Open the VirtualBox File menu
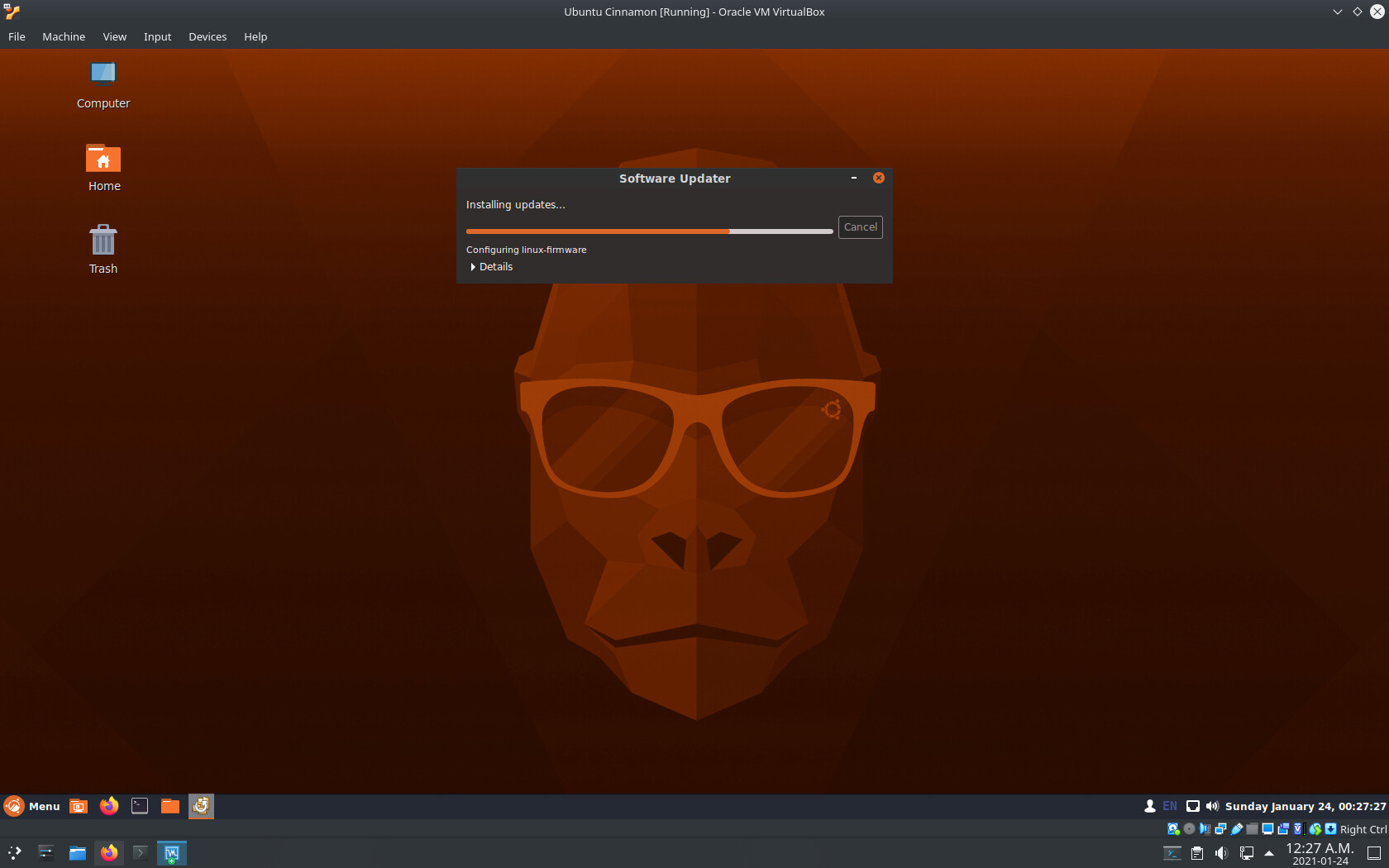Image resolution: width=1389 pixels, height=868 pixels. (x=17, y=36)
